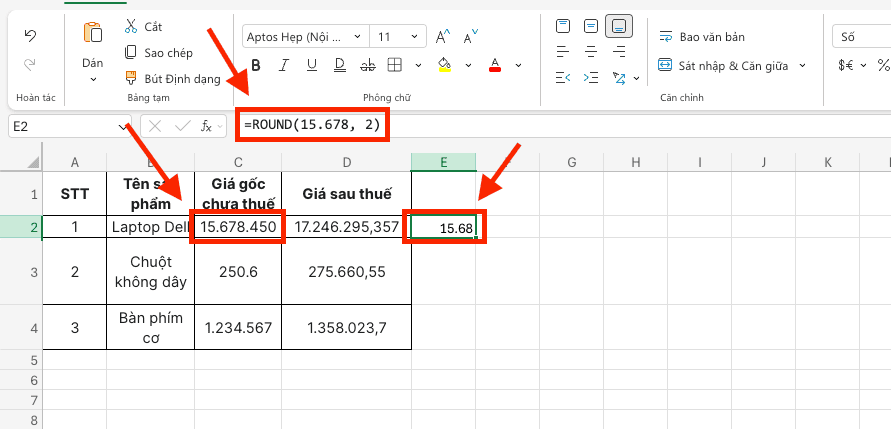
Task: Expand merge and center options arrow
Action: [x=802, y=66]
